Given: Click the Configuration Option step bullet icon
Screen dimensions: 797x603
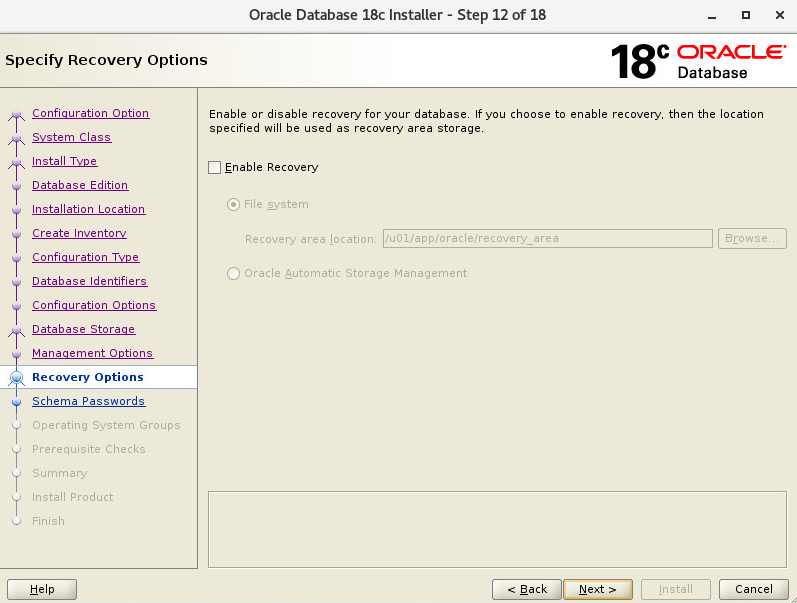Looking at the screenshot, I should pos(16,113).
